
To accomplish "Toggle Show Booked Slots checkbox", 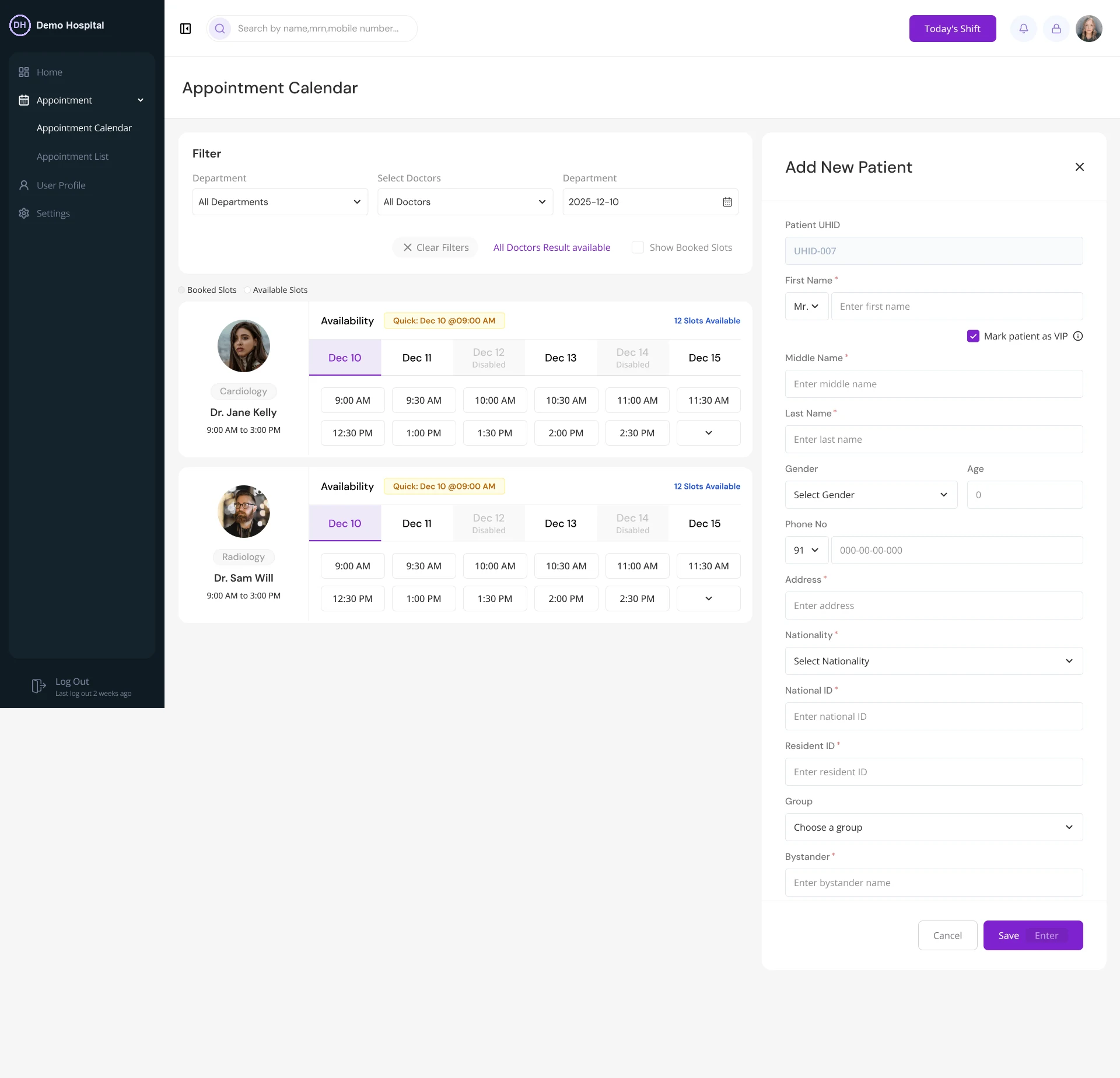I will click(x=638, y=247).
